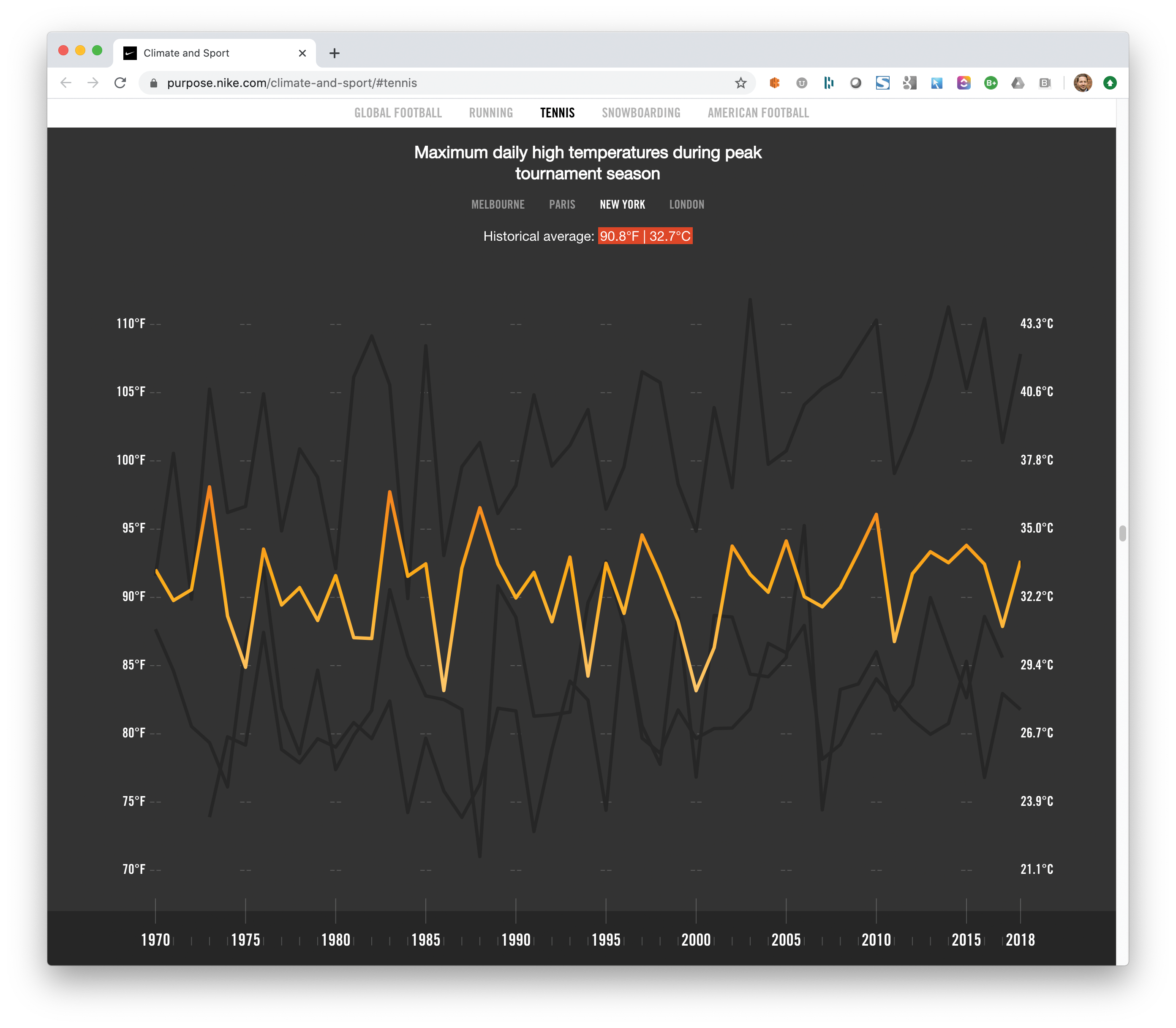This screenshot has width=1176, height=1028.
Task: Switch chart to Melbourne
Action: point(497,205)
